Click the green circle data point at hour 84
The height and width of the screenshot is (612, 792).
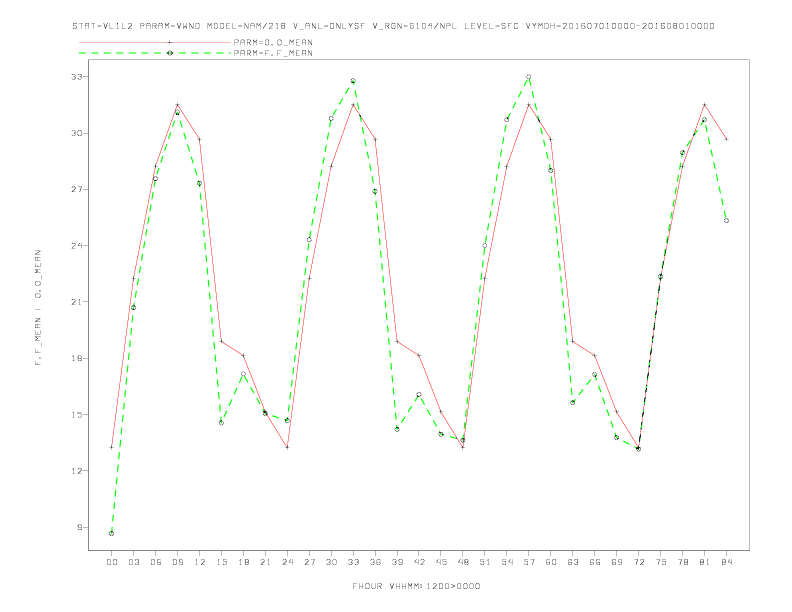[726, 221]
